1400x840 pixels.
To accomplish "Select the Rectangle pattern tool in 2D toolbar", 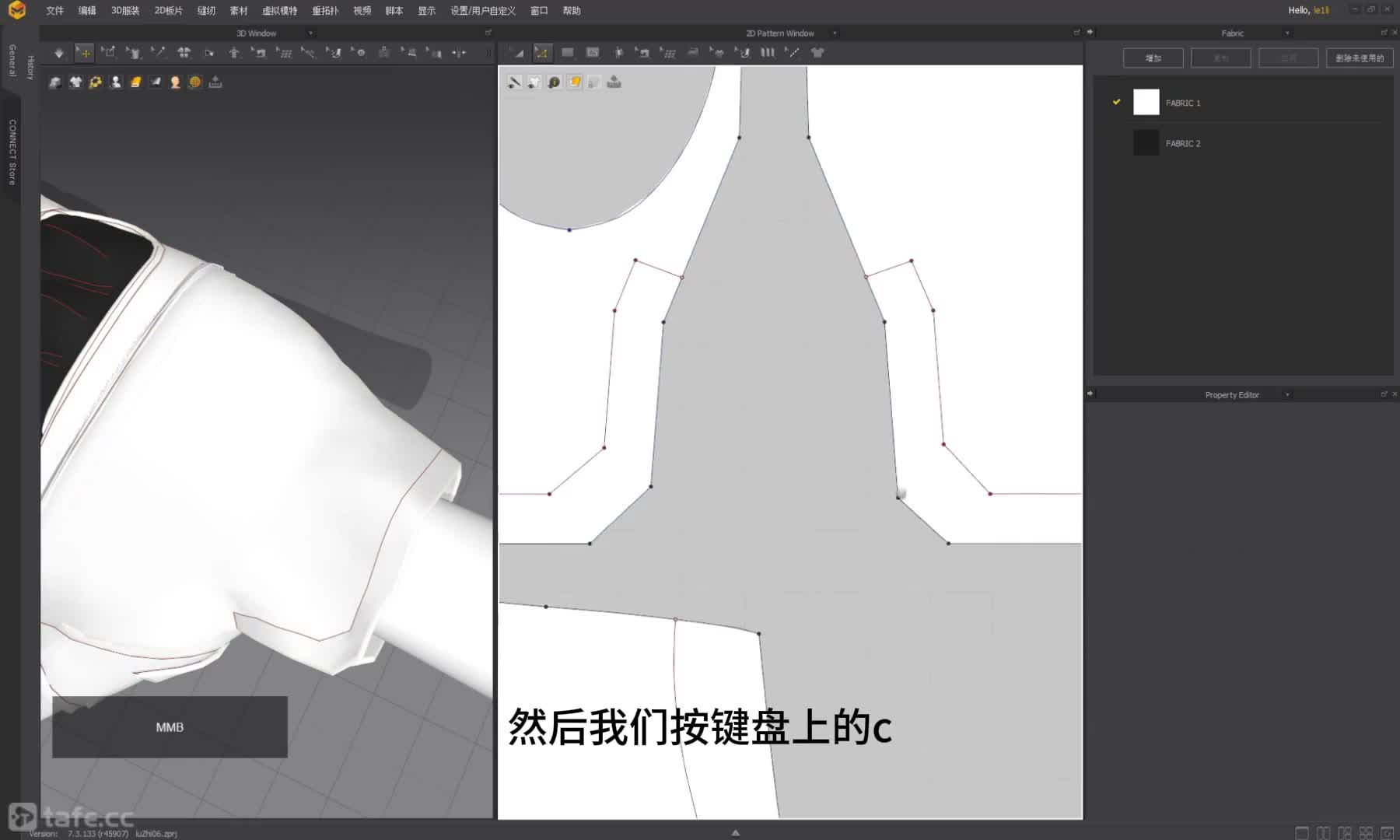I will point(567,53).
